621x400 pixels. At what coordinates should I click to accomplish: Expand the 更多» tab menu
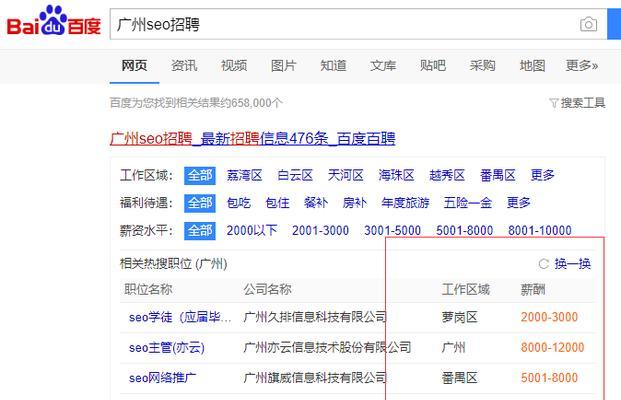tap(582, 65)
